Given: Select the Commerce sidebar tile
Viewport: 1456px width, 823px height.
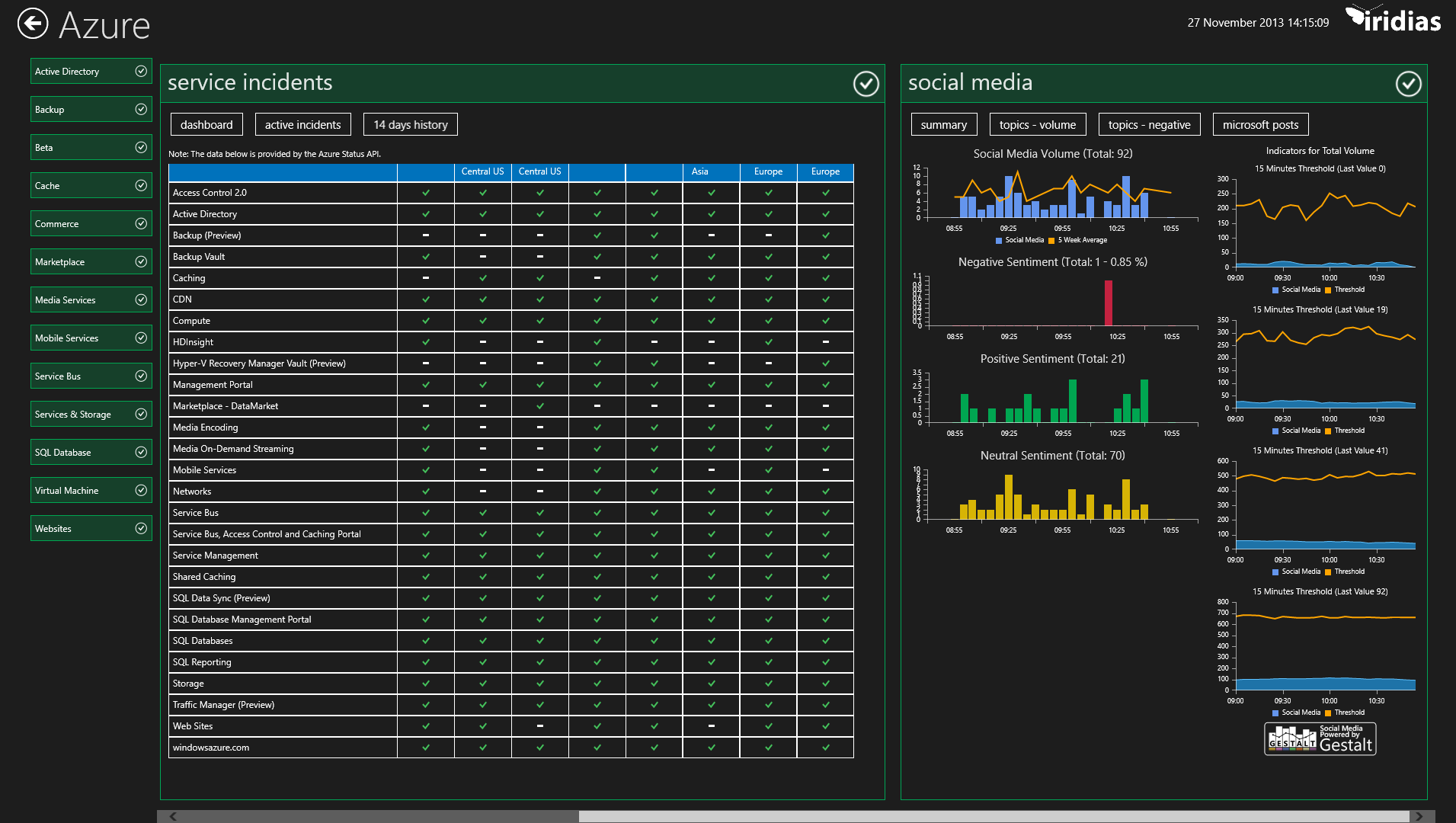Looking at the screenshot, I should point(91,223).
